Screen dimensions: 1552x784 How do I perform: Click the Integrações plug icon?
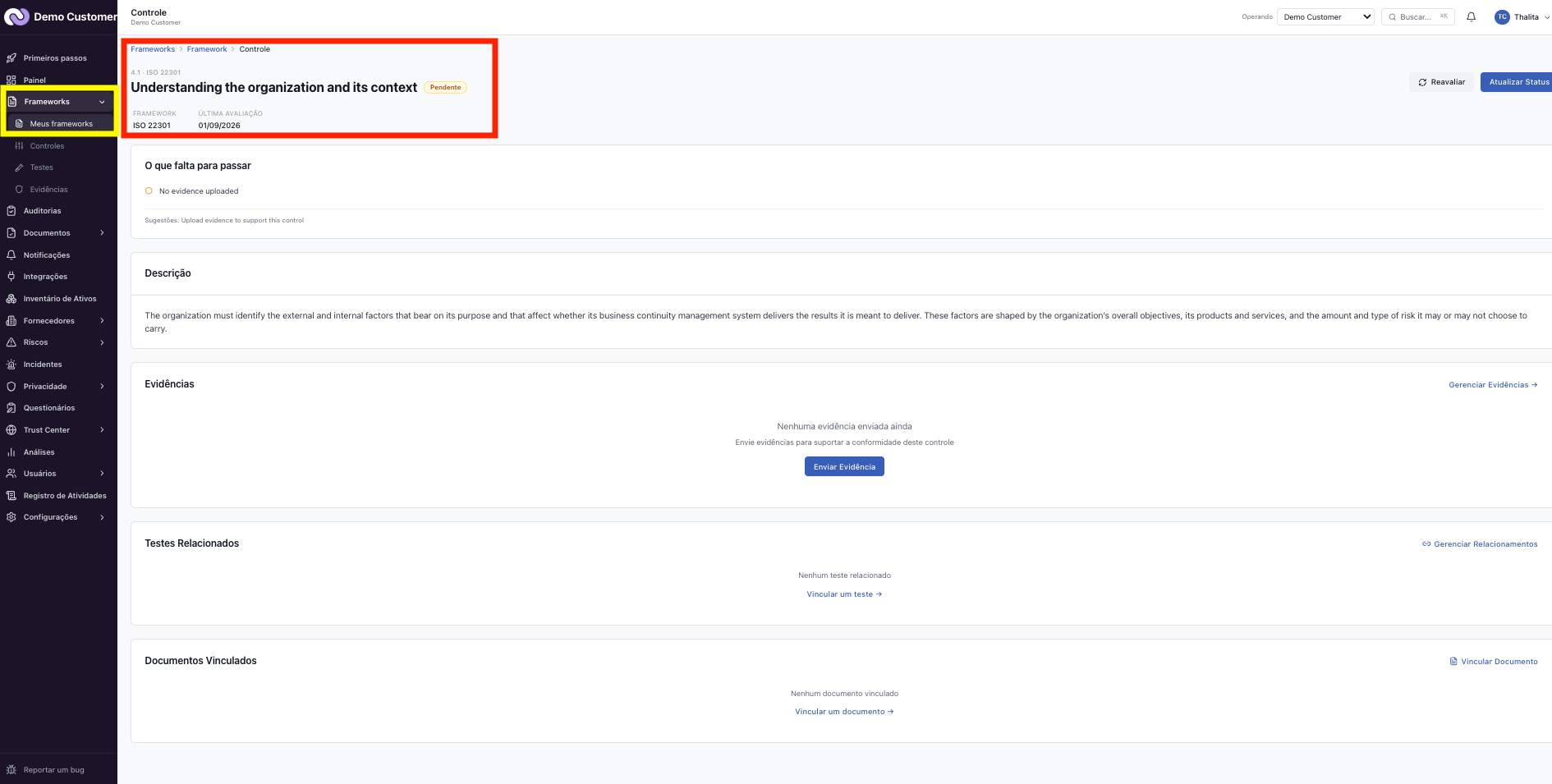coord(11,277)
